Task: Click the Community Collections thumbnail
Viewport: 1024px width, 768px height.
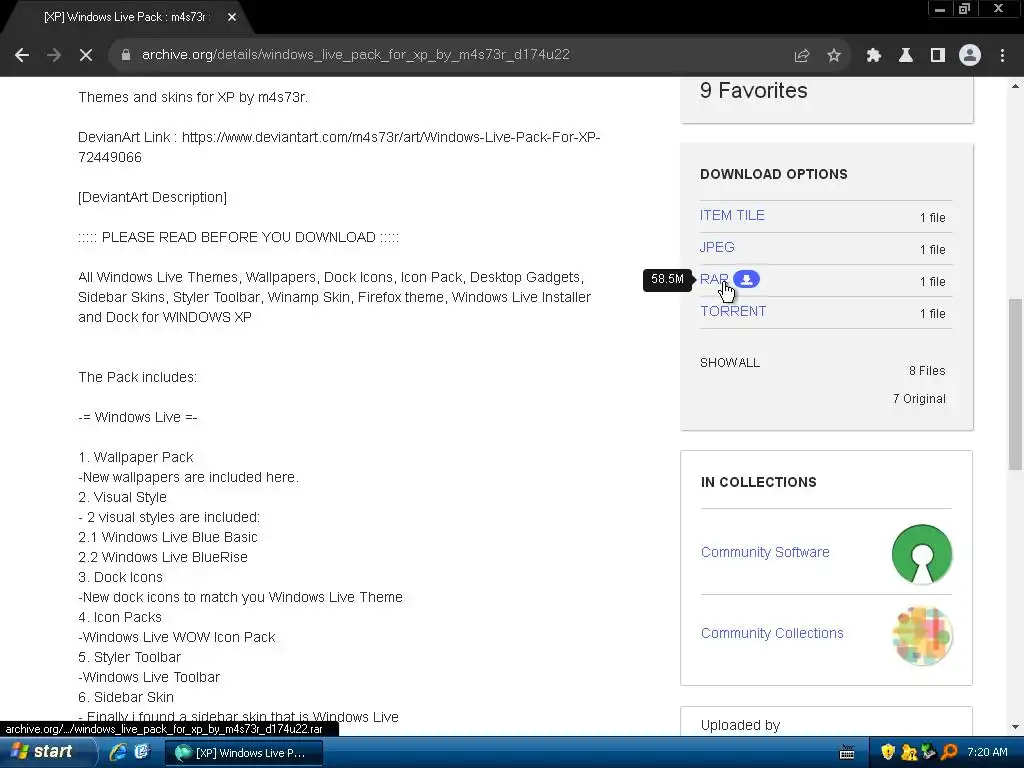Action: (922, 635)
